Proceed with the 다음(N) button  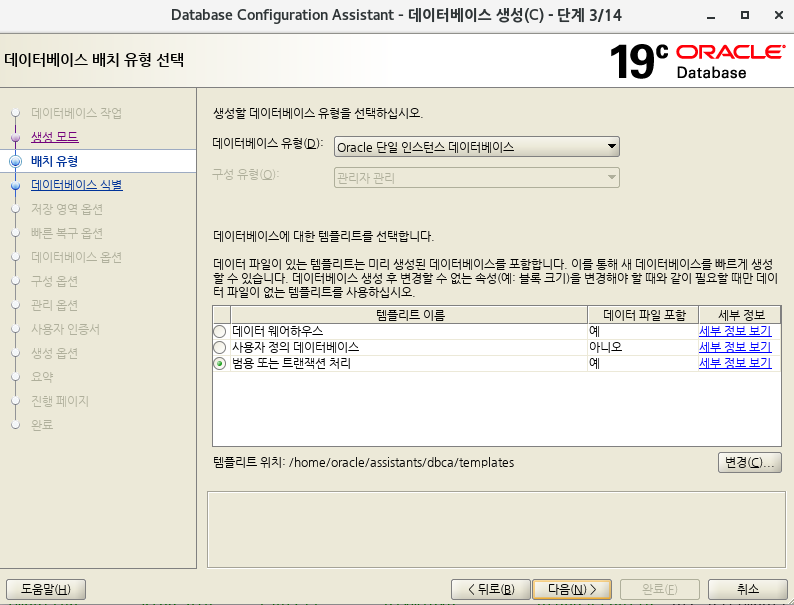(x=572, y=589)
